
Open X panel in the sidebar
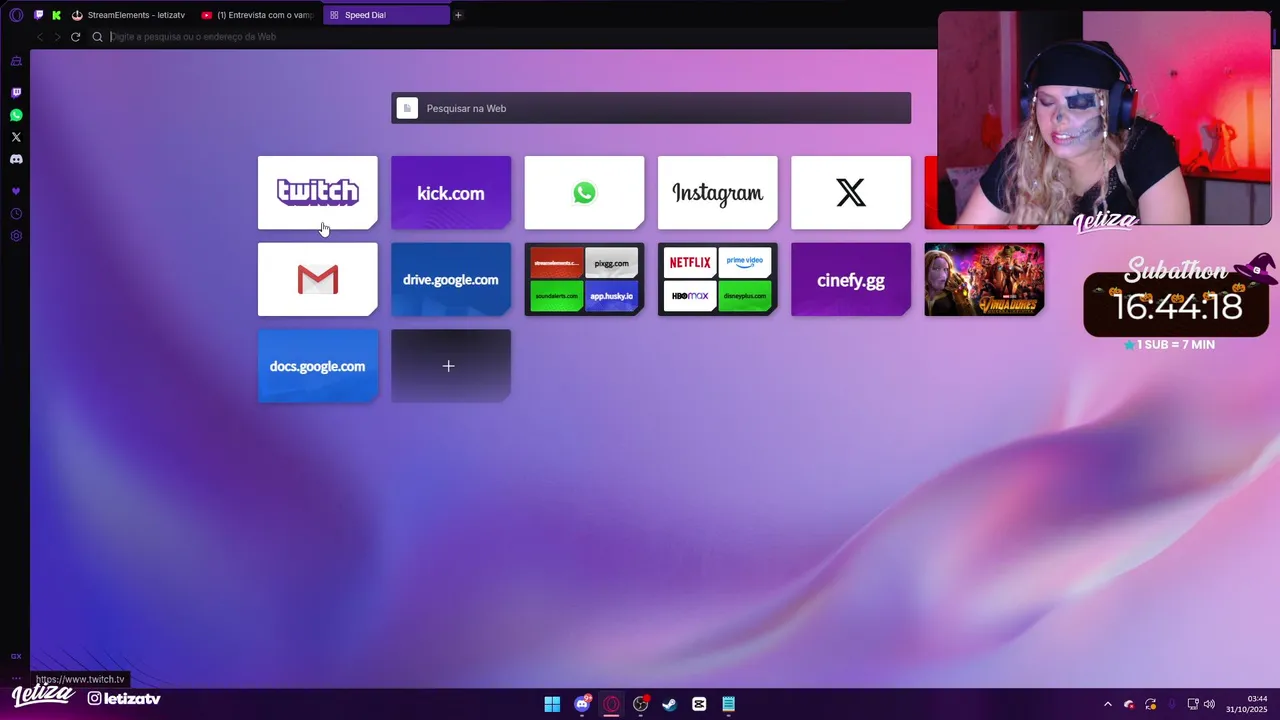tap(16, 137)
